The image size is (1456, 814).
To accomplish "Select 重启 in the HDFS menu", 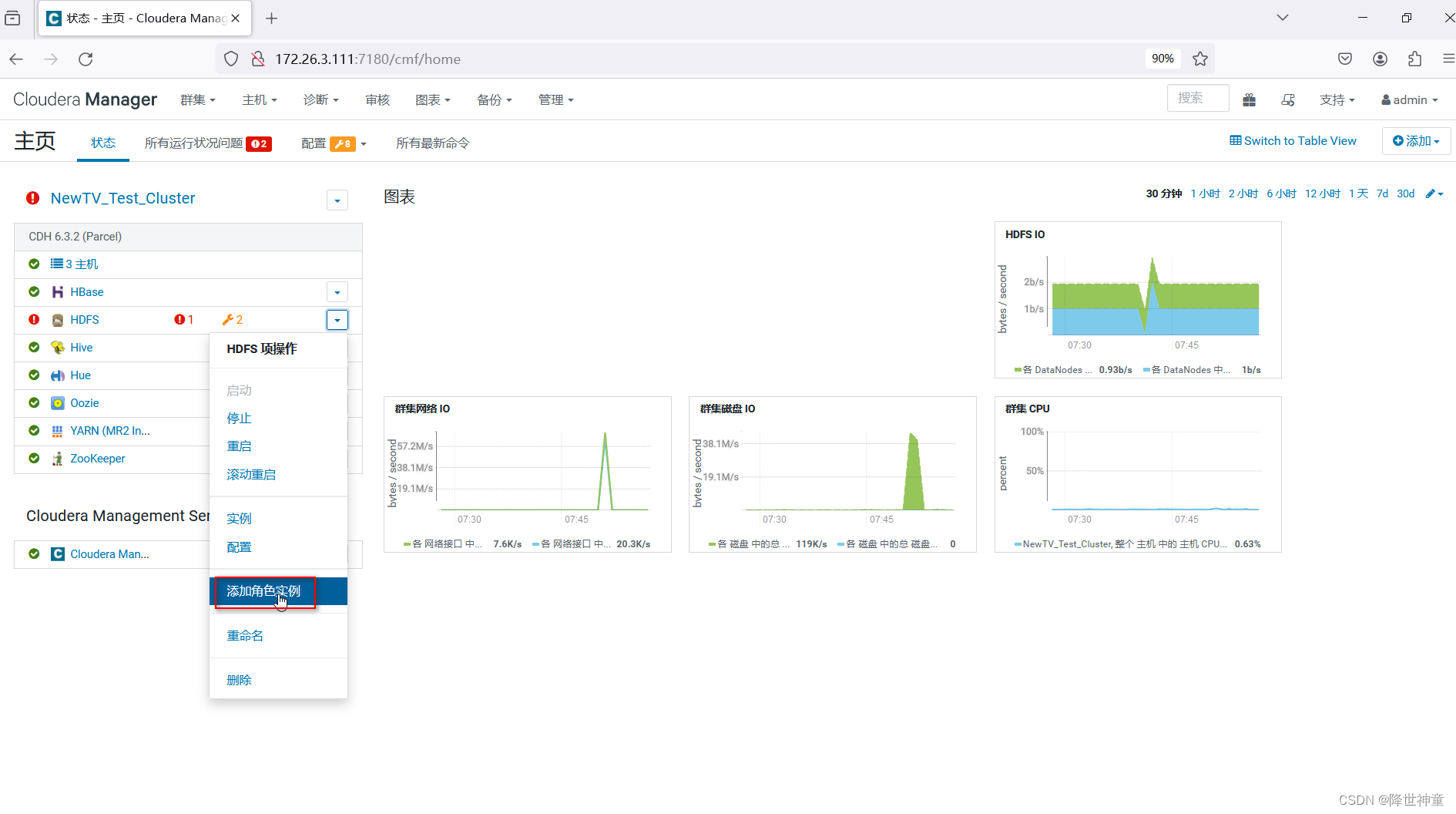I will click(239, 446).
